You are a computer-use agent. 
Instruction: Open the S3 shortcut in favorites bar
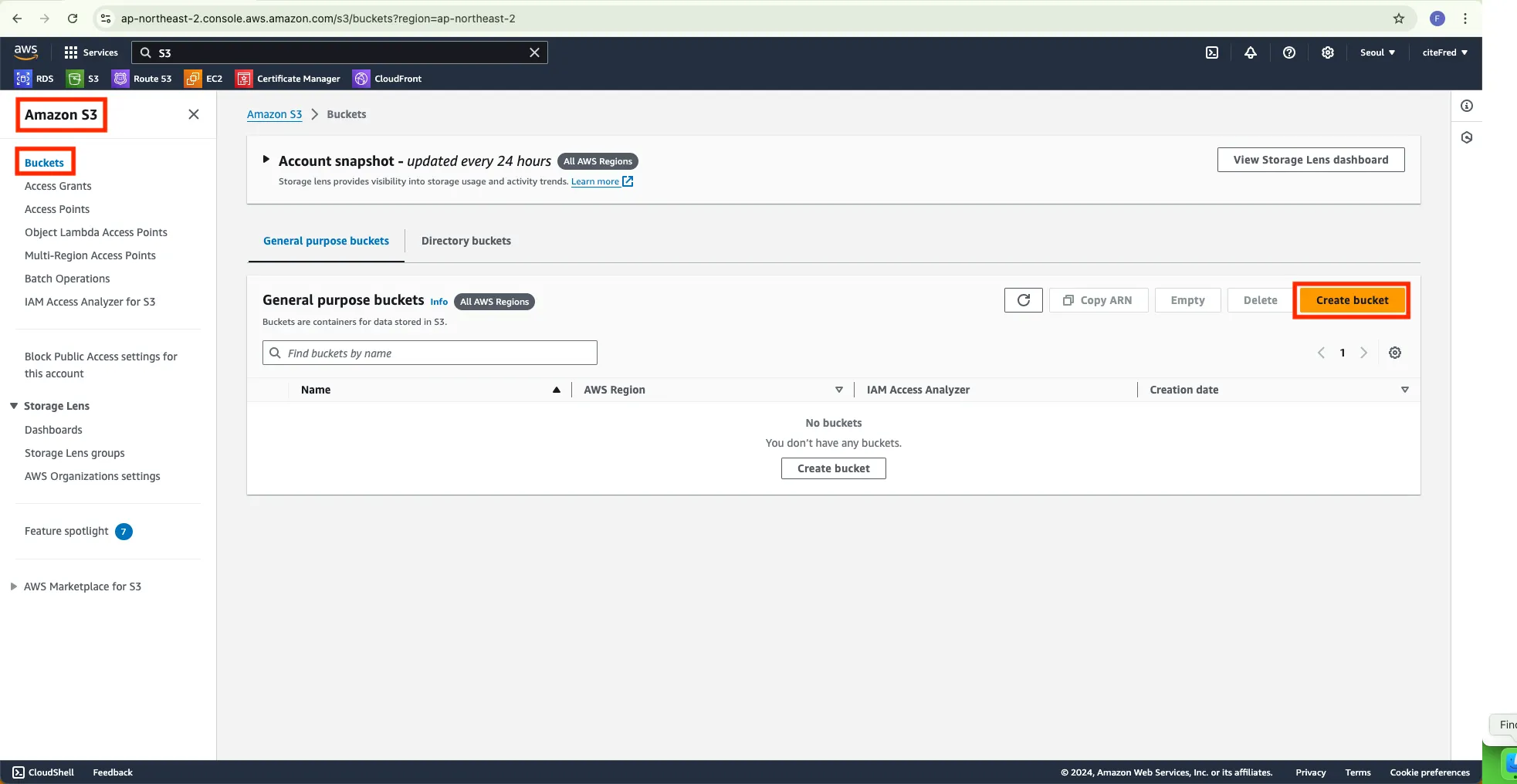coord(83,79)
